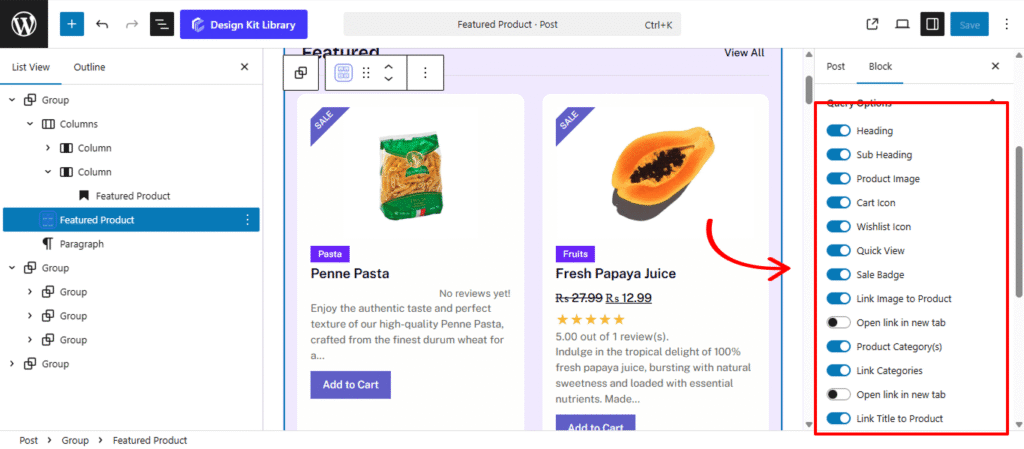
Task: Click the blue block inserter plus icon
Action: [x=72, y=24]
